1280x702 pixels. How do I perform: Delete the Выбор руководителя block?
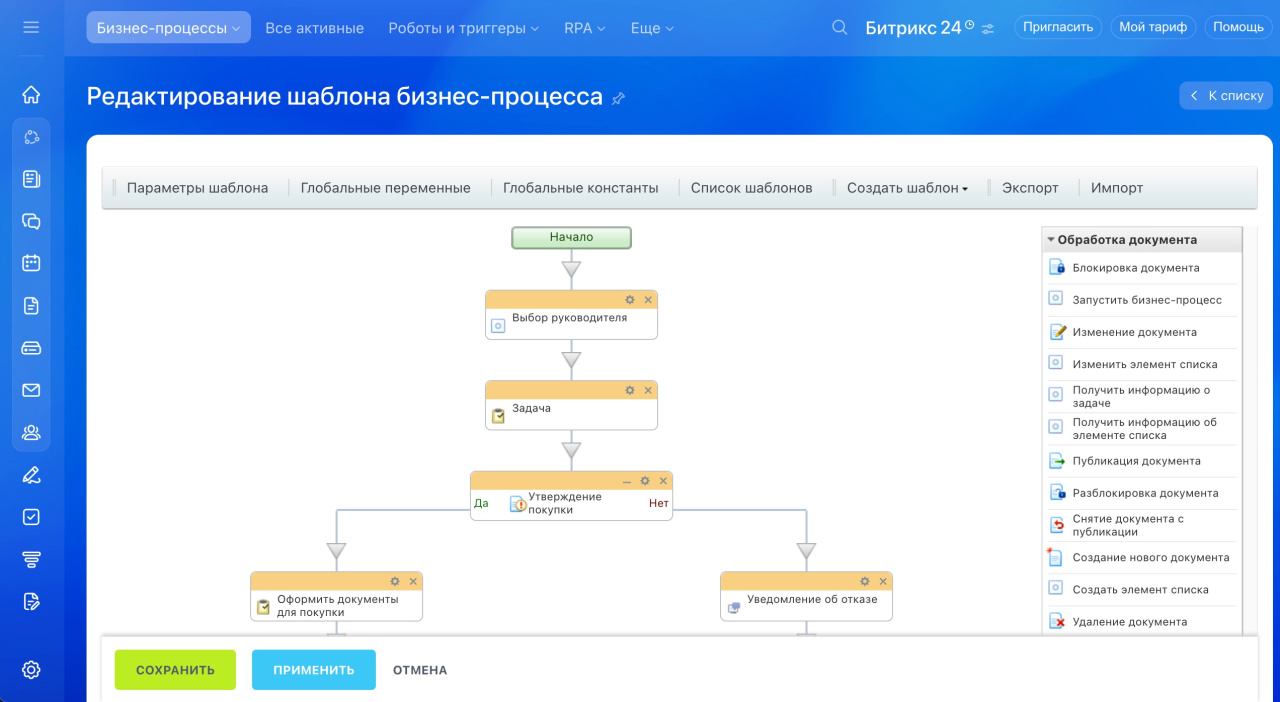647,299
